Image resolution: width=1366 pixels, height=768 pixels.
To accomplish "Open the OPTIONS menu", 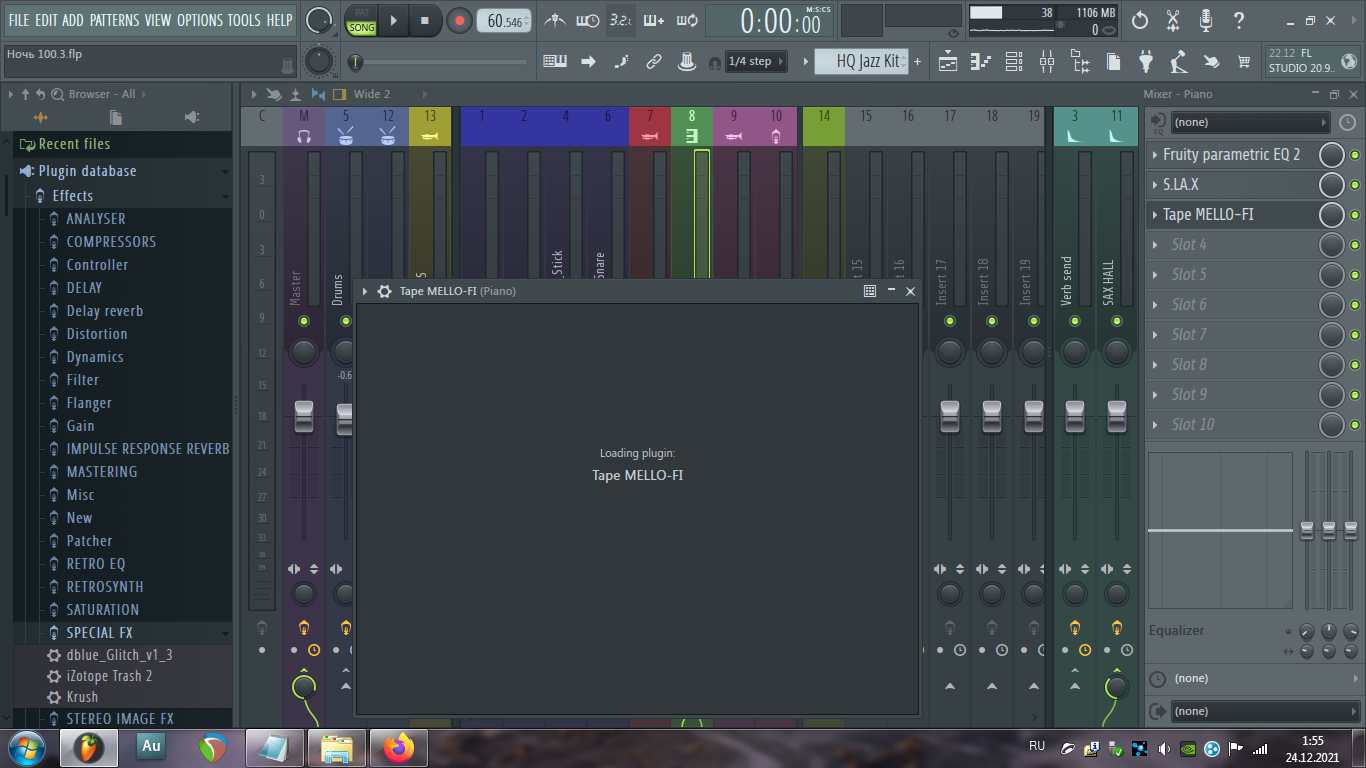I will point(200,20).
